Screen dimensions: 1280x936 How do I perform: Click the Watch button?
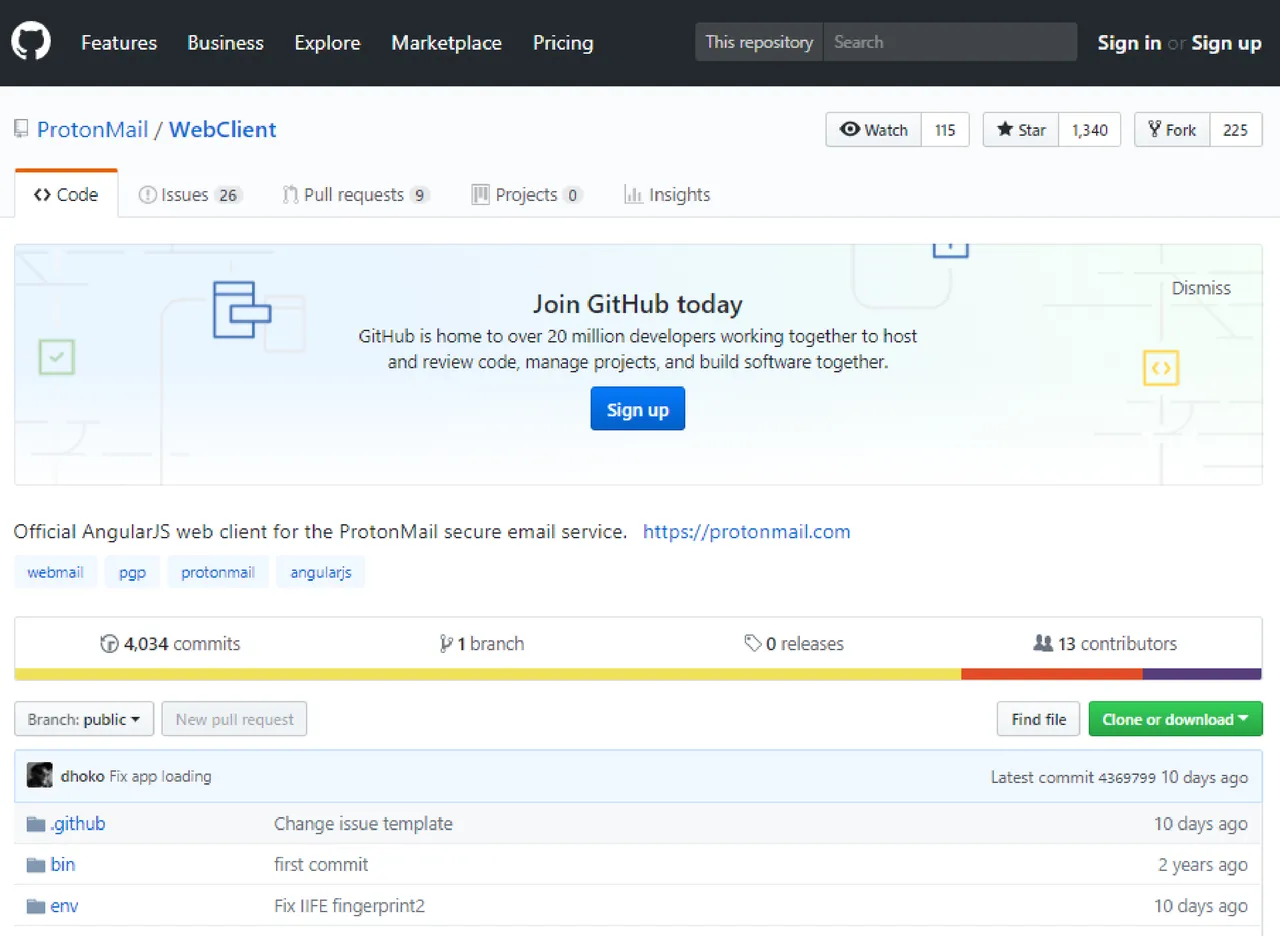coord(874,130)
